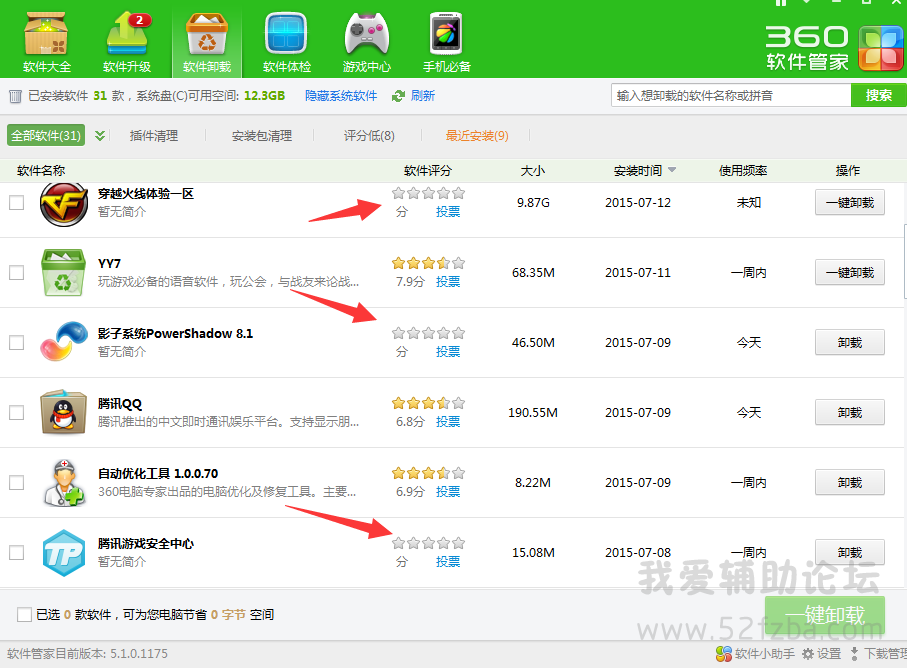Viewport: 907px width, 668px height.
Task: Click 投票 link for 腾讯游戏安全中心
Action: click(x=448, y=562)
